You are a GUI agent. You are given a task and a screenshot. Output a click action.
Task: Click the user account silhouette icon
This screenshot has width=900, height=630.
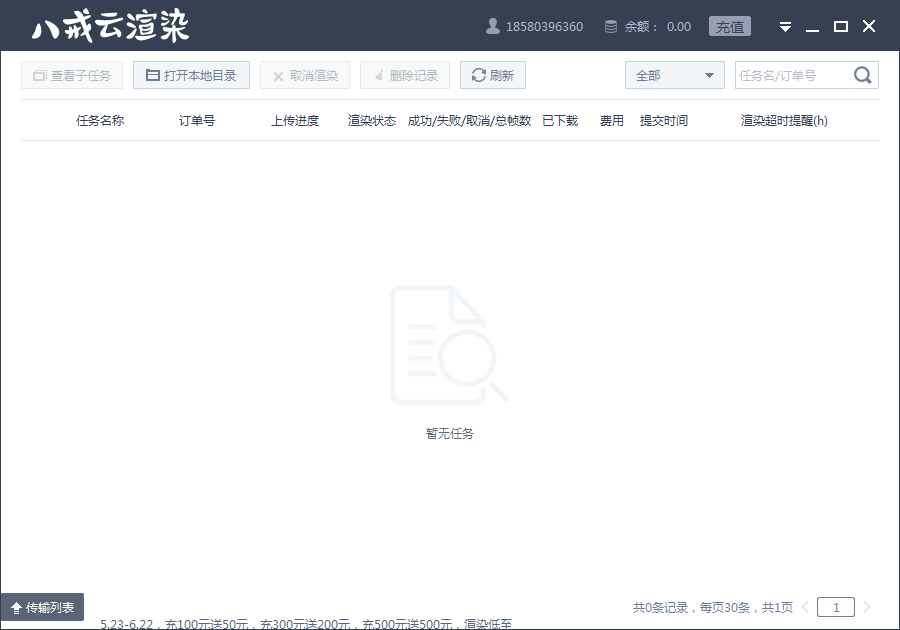click(x=491, y=26)
